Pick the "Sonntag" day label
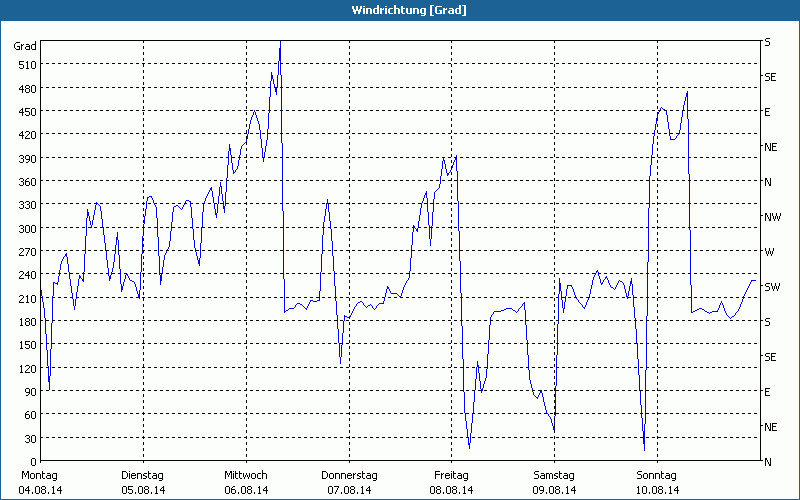 (657, 476)
